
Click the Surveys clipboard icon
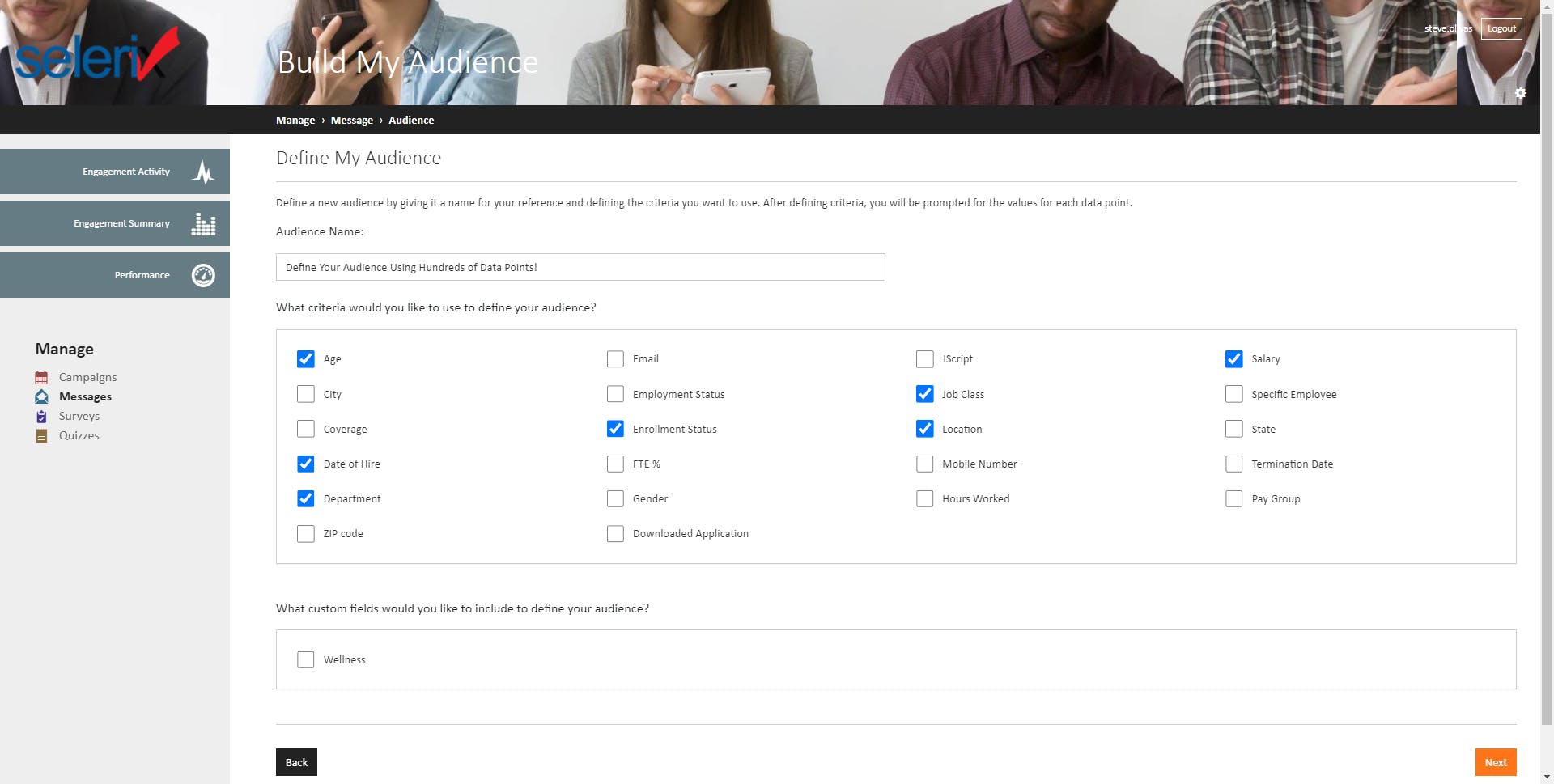tap(41, 417)
